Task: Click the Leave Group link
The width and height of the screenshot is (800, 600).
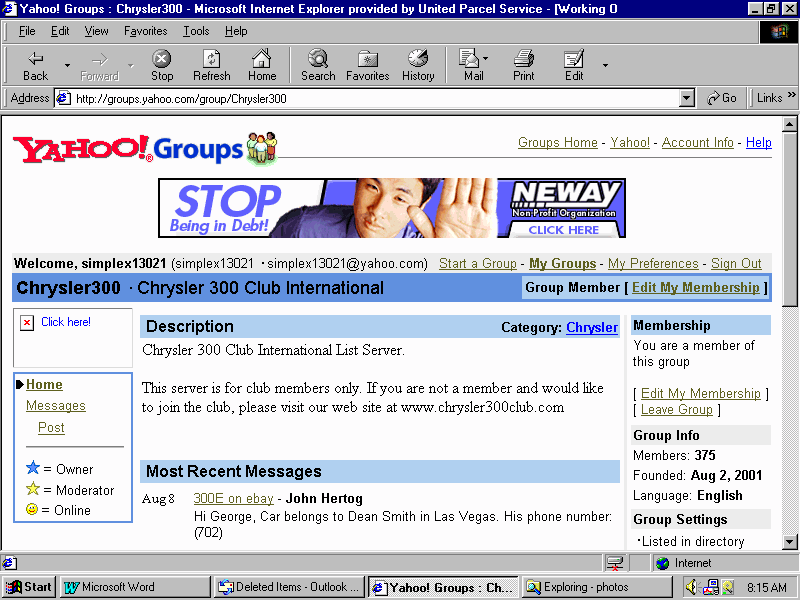Action: (677, 409)
